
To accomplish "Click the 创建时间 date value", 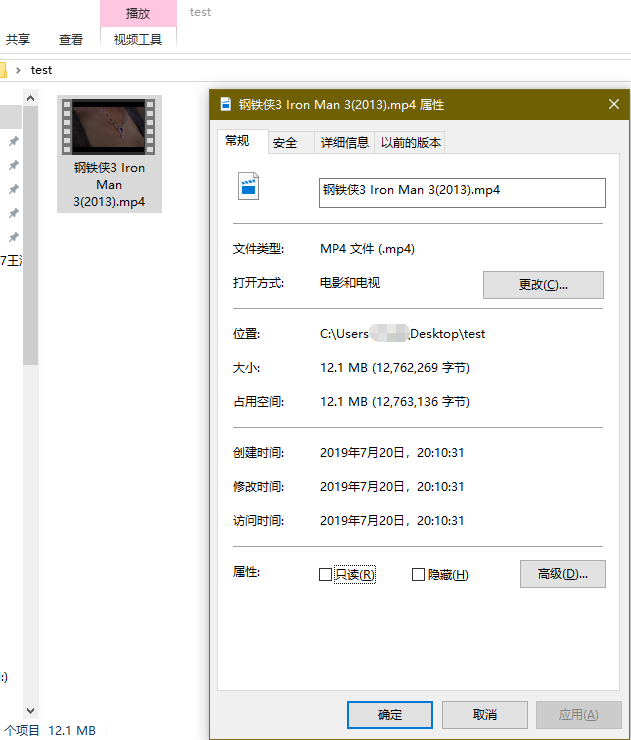I will [x=392, y=453].
